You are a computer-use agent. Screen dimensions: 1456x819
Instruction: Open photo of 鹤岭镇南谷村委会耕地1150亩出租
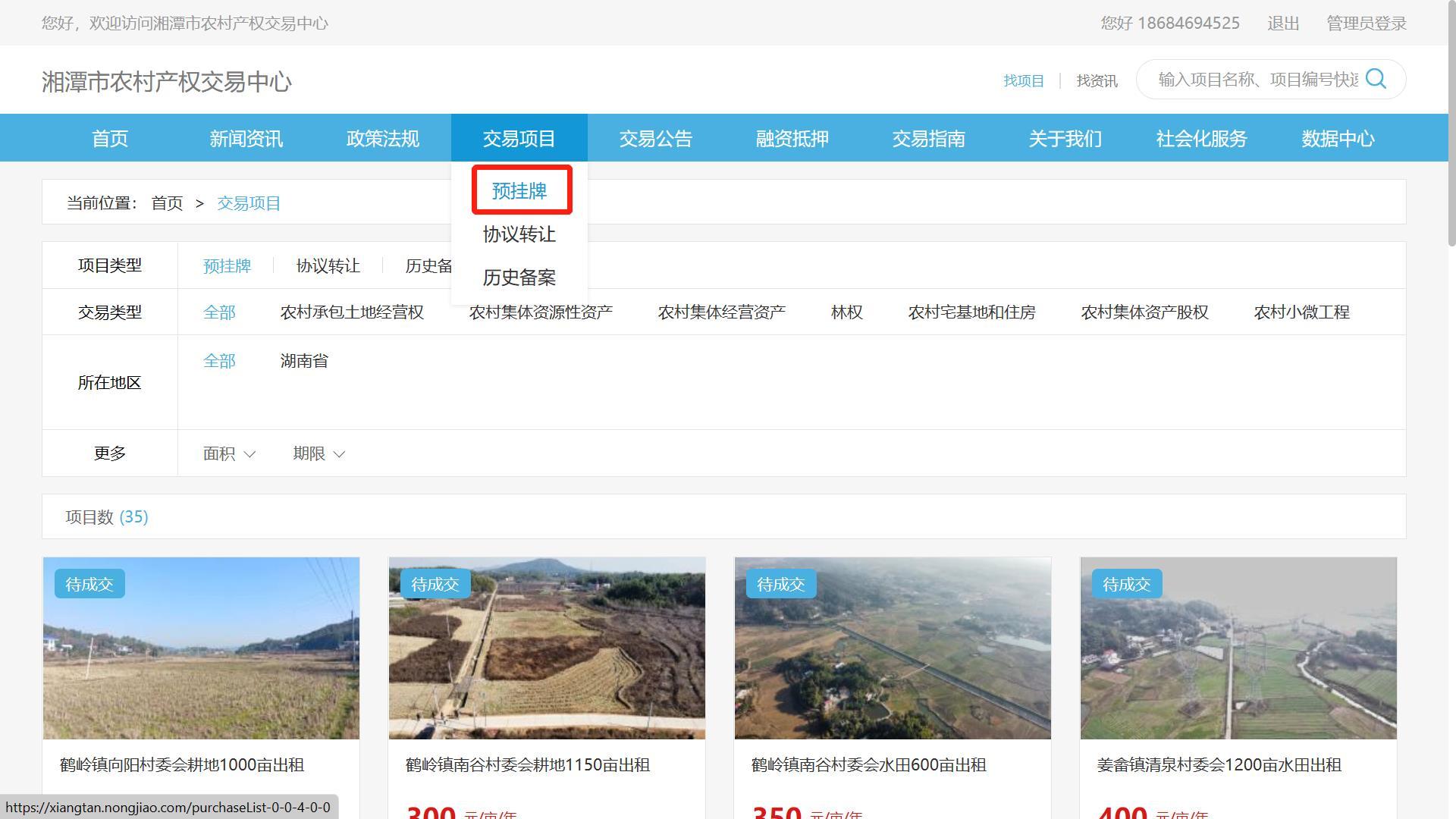click(547, 648)
